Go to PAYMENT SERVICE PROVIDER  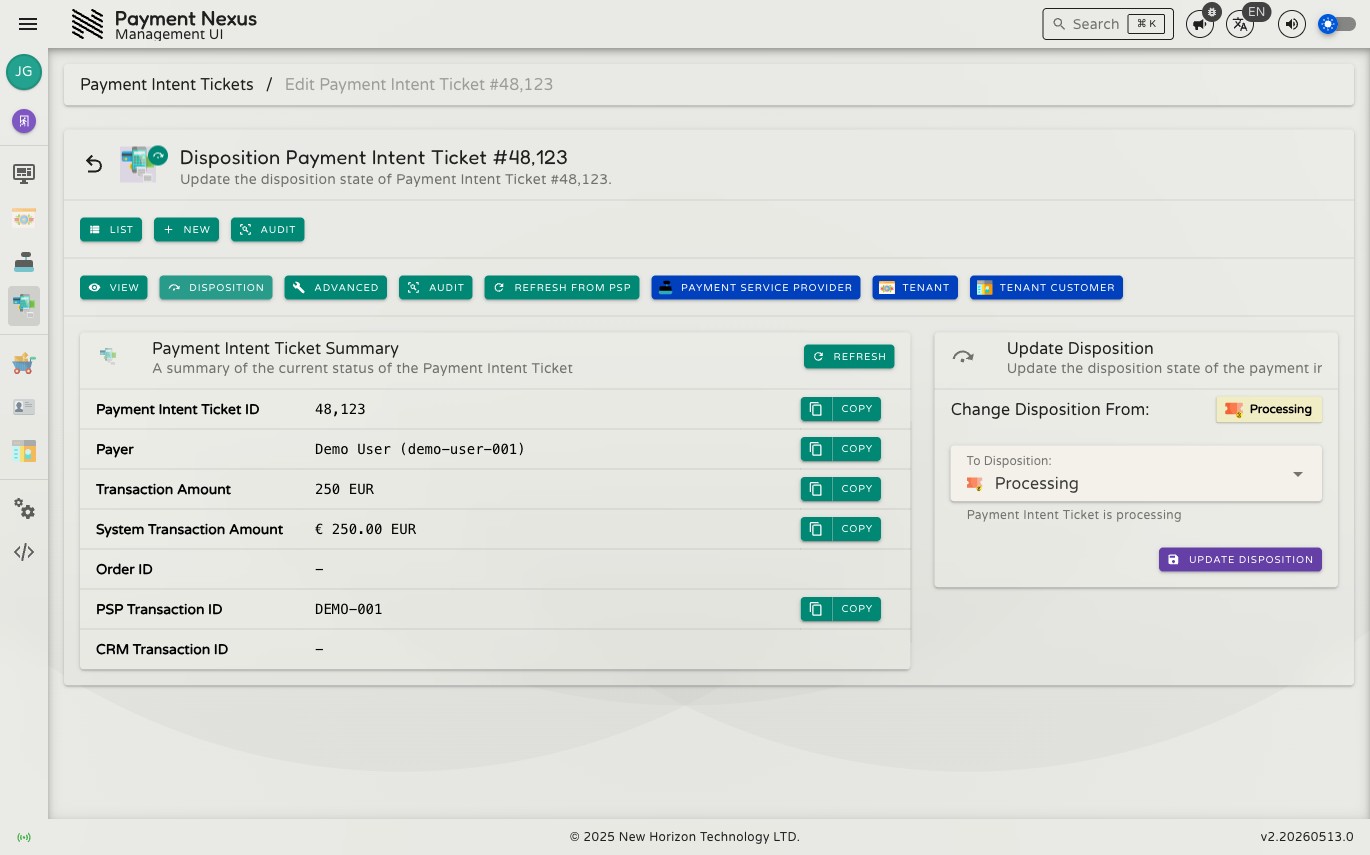pyautogui.click(x=756, y=288)
